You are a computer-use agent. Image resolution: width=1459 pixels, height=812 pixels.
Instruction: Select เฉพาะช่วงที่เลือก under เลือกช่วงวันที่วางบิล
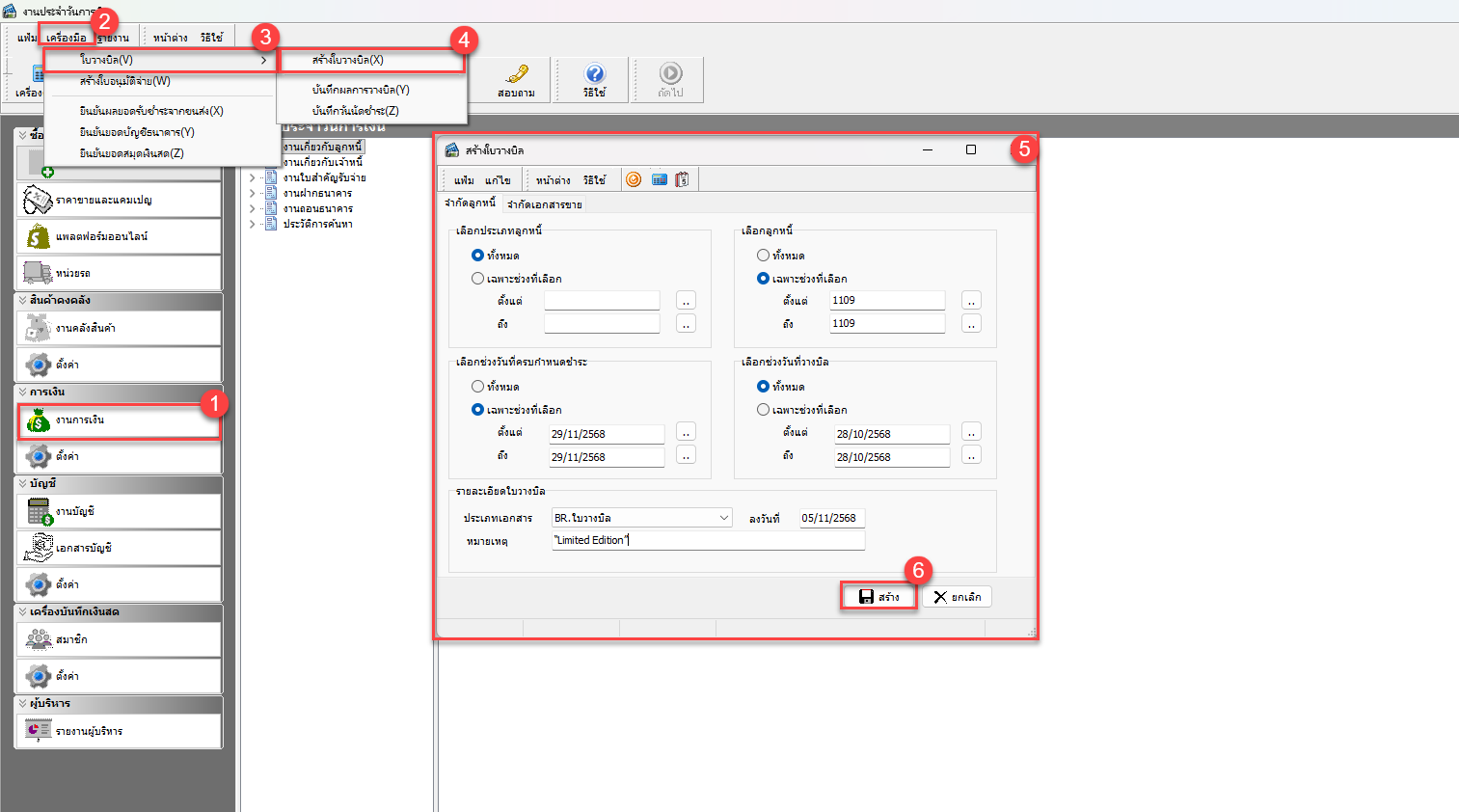click(x=763, y=410)
